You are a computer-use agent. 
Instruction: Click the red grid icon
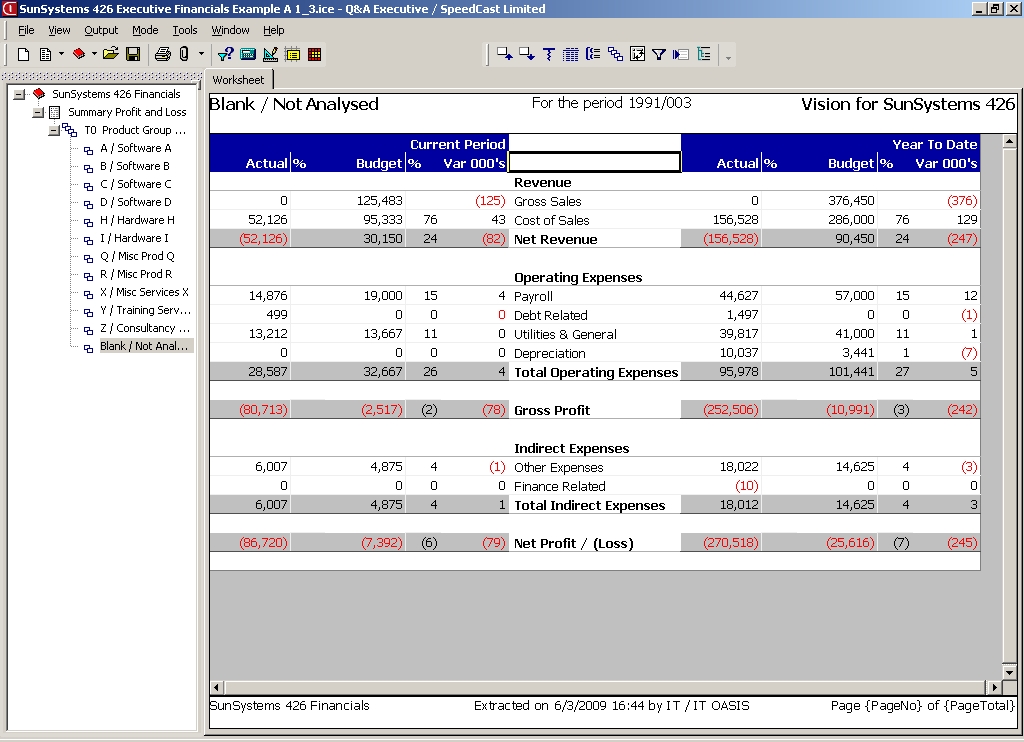[x=315, y=54]
